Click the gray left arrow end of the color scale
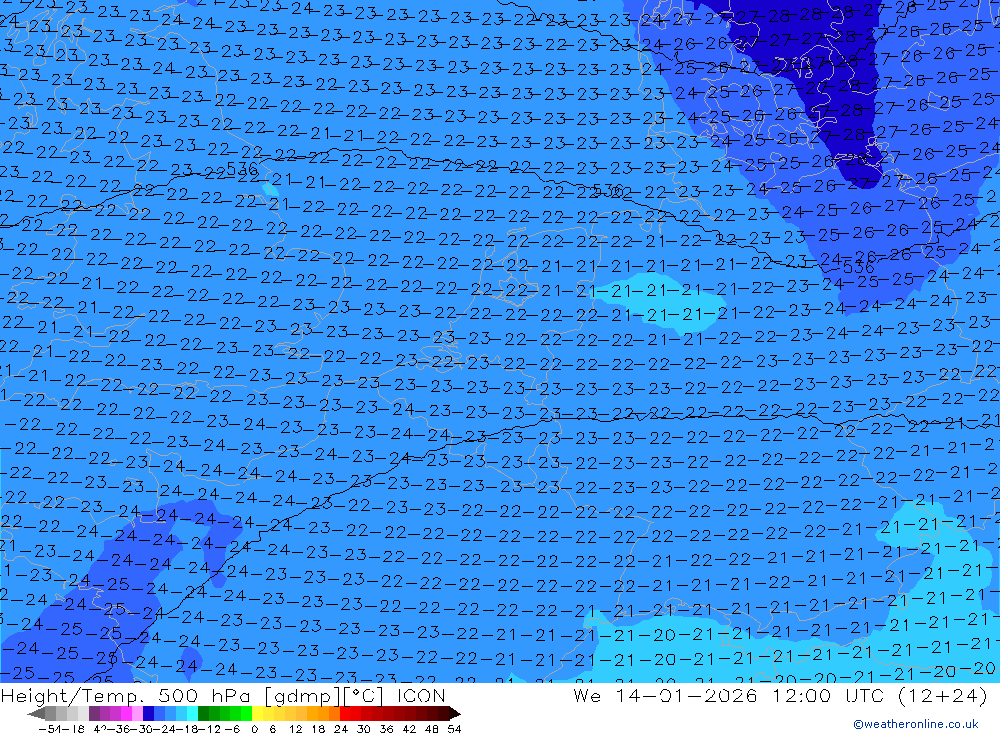The width and height of the screenshot is (1000, 733). (36, 713)
